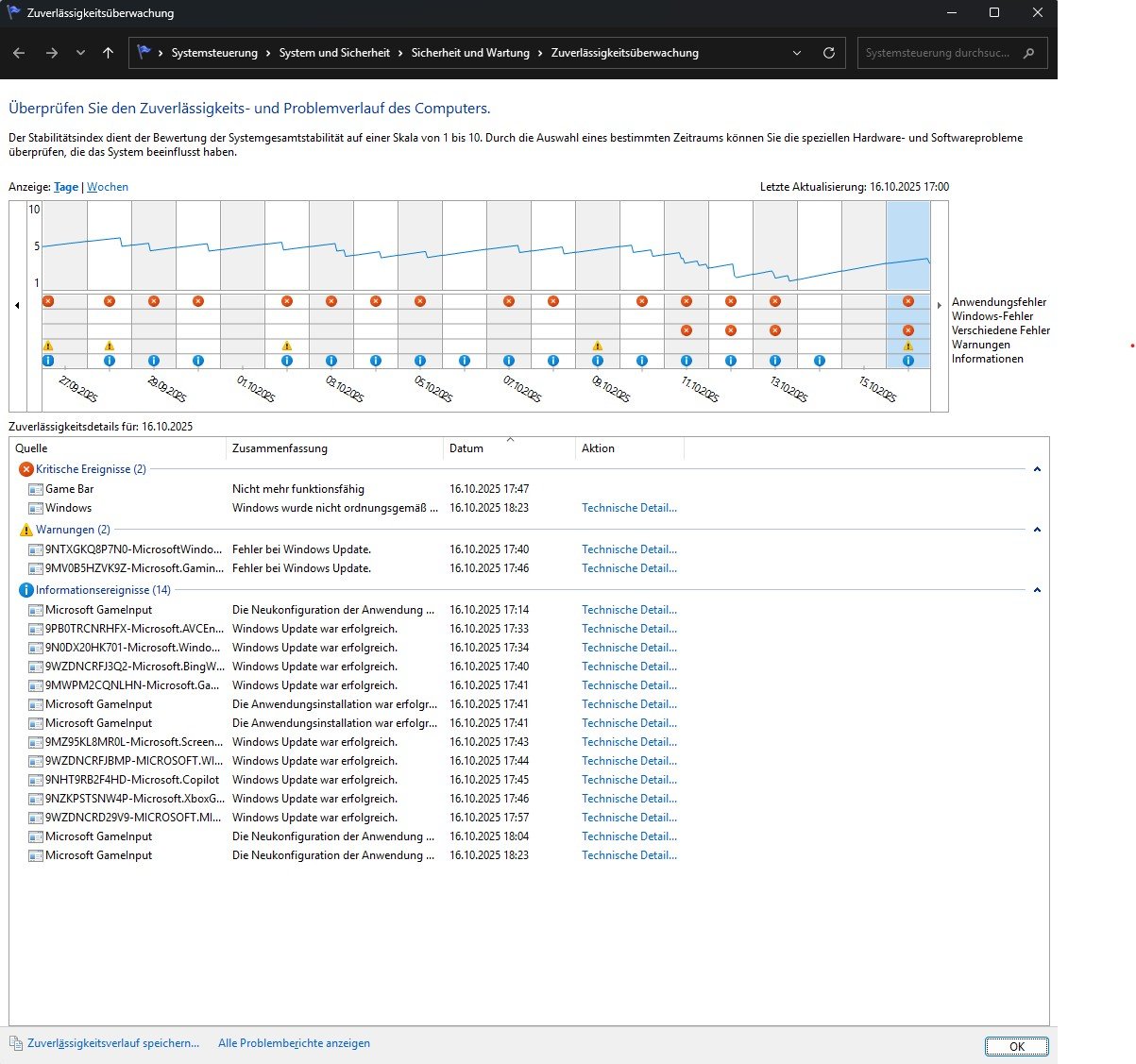Collapse the Kritische Ereignisse group
This screenshot has width=1136, height=1064.
tap(1037, 469)
